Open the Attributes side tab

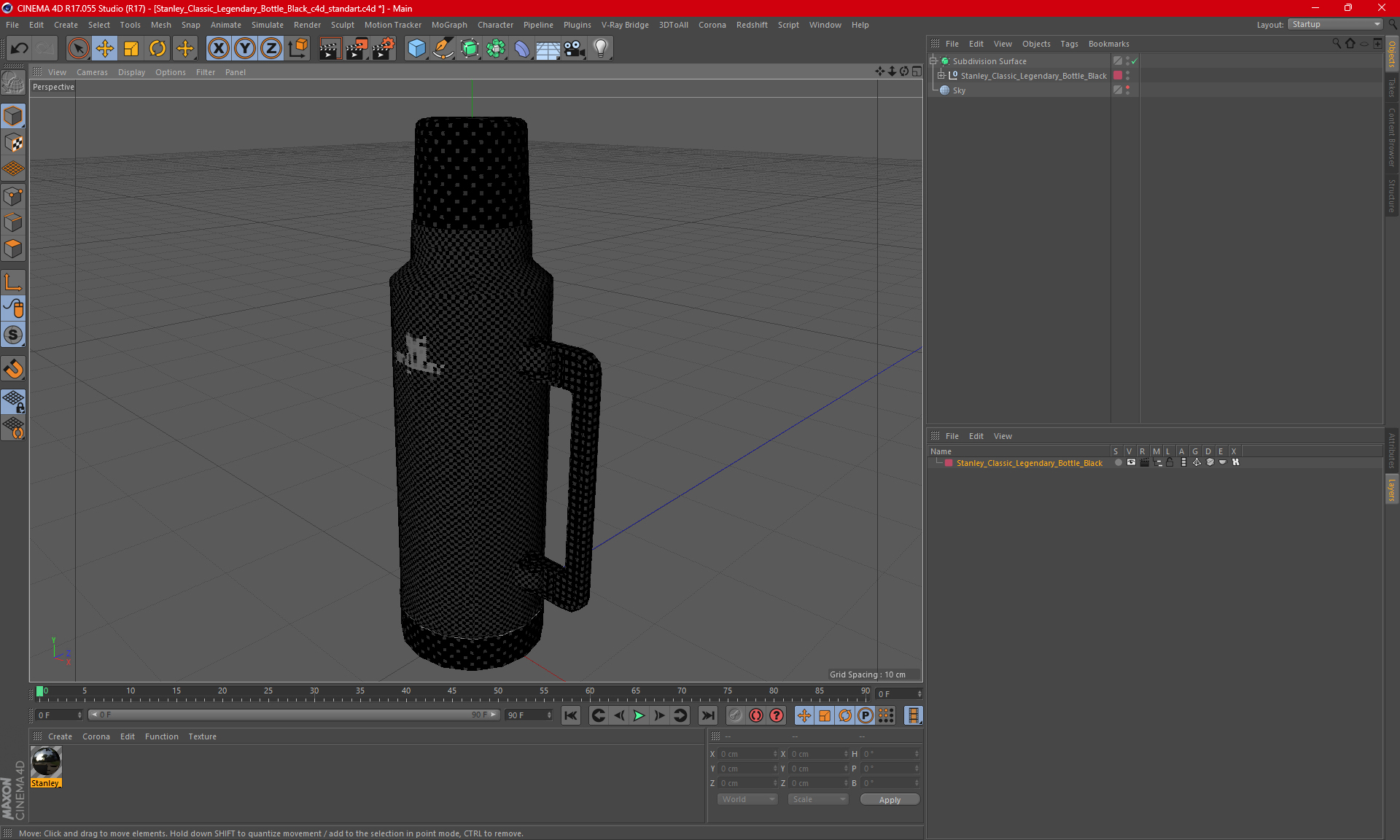1391,451
